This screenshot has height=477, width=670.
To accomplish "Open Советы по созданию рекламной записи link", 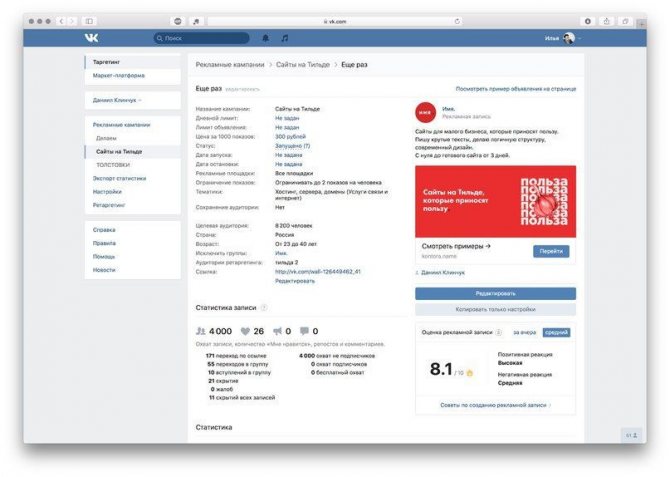I will [495, 405].
